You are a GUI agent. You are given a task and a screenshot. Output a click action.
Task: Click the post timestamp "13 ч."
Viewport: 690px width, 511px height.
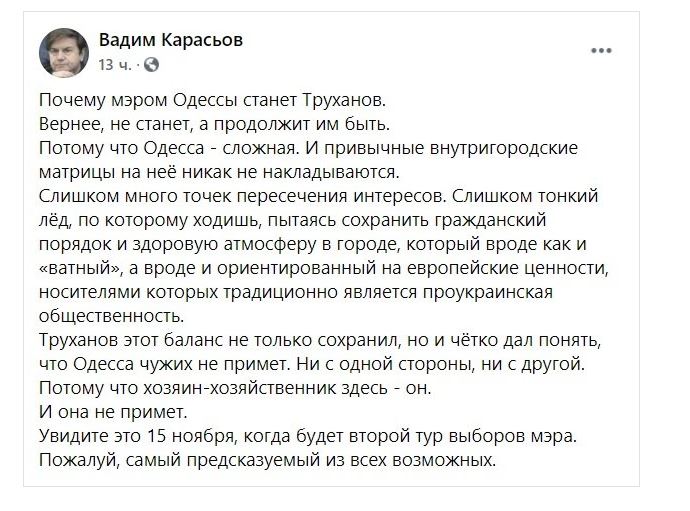point(111,64)
